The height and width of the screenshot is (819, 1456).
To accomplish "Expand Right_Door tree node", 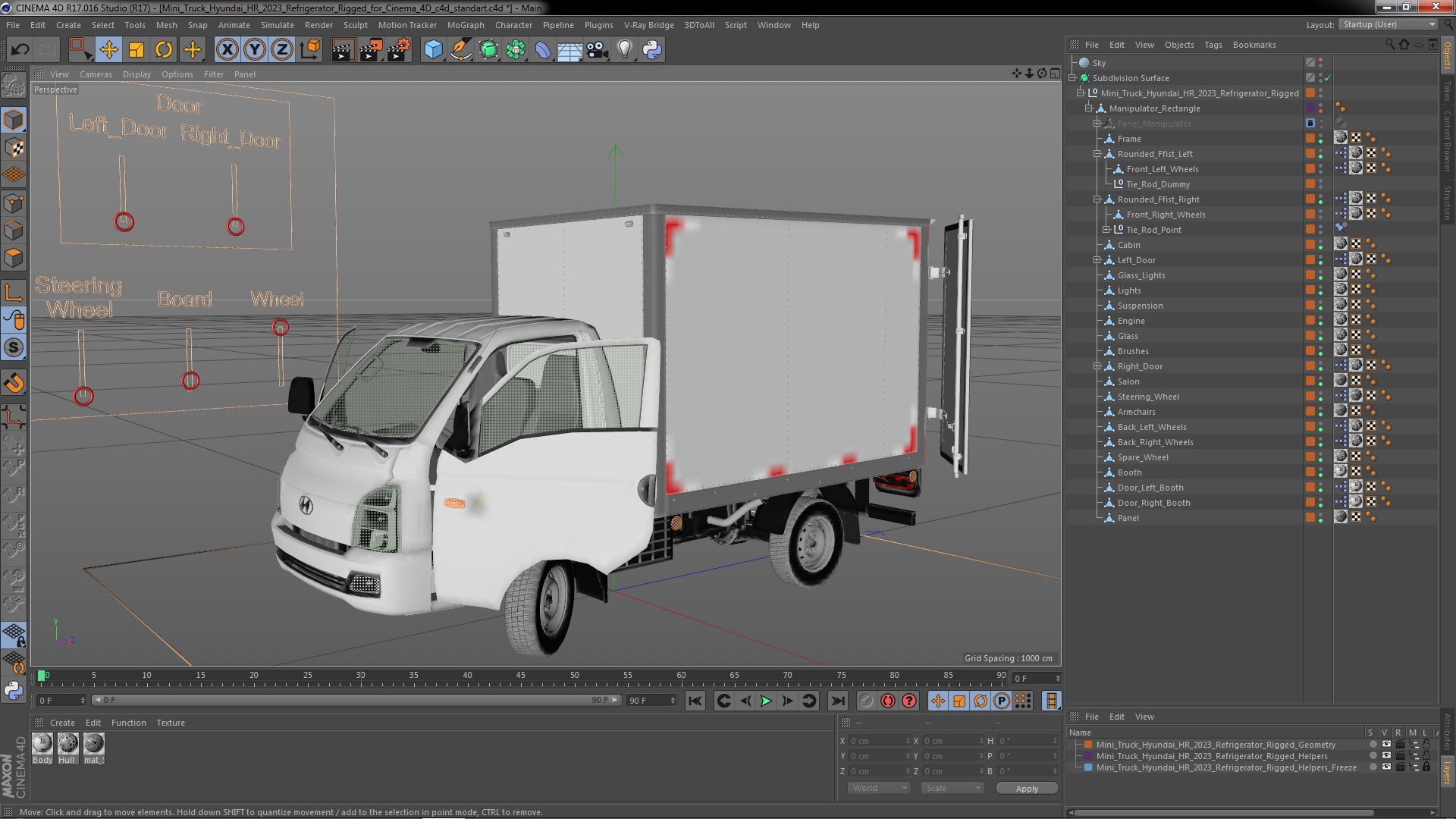I will (1097, 366).
